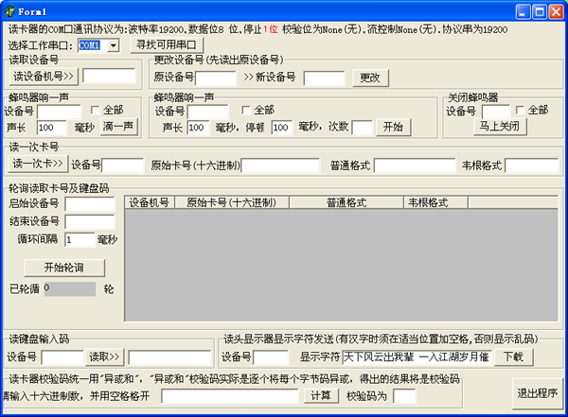Image resolution: width=568 pixels, height=417 pixels.
Task: Focus the 循环间隔 interval input field
Action: (80, 240)
